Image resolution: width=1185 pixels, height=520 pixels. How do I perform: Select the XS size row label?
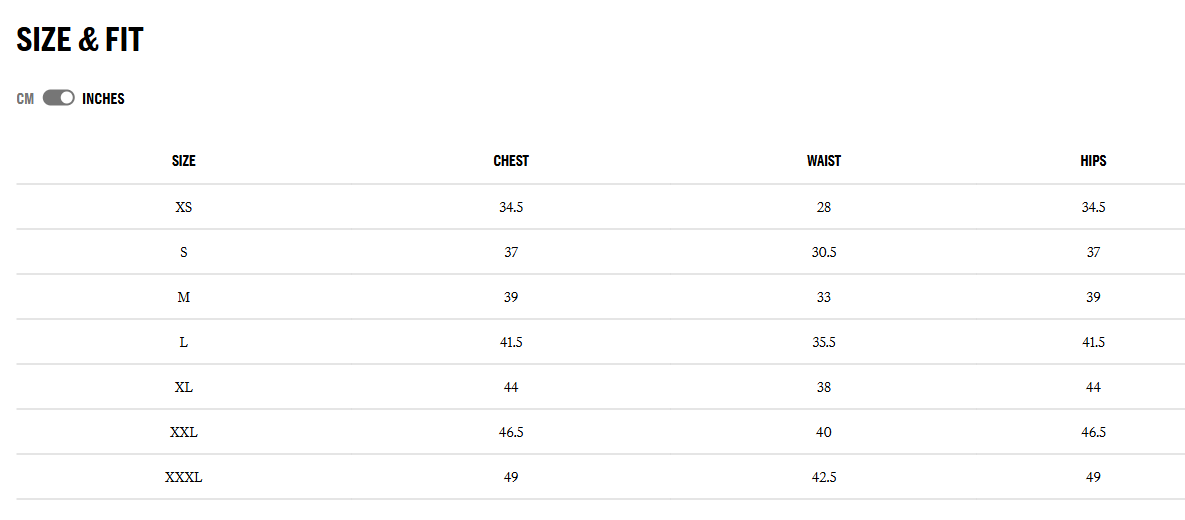point(184,207)
